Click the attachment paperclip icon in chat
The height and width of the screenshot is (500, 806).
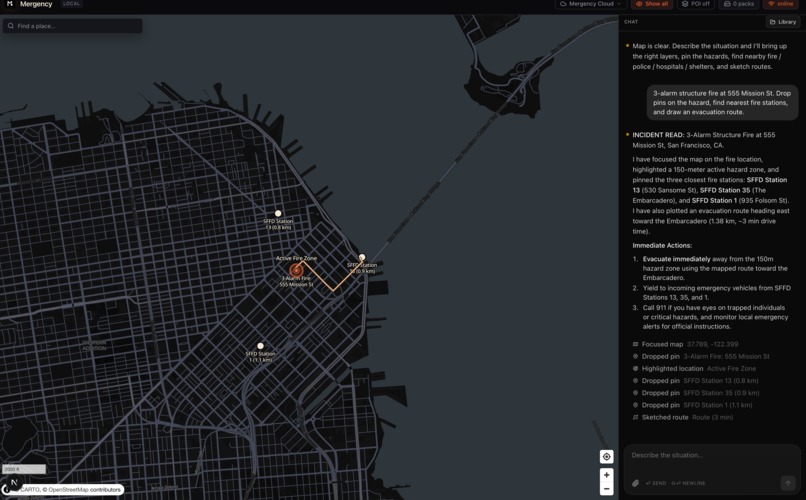click(635, 483)
